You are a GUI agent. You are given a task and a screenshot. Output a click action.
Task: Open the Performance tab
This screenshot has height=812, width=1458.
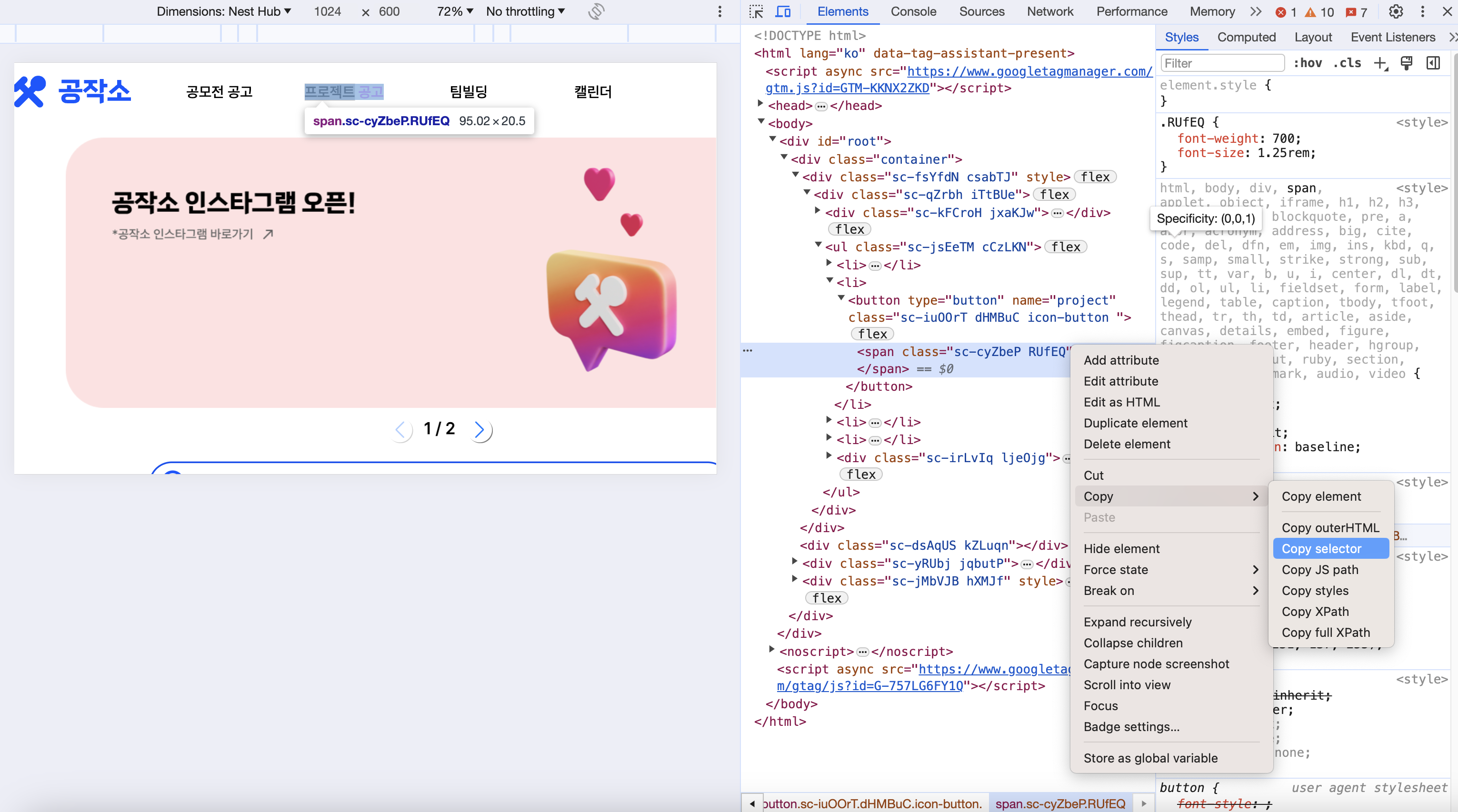click(x=1132, y=11)
